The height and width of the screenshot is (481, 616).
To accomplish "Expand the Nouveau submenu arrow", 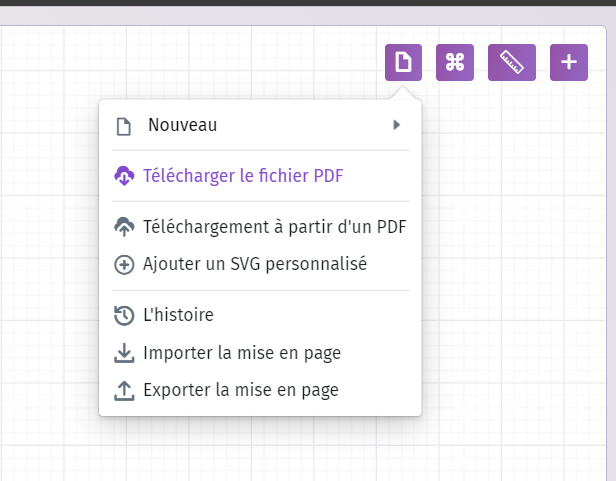I will (x=396, y=125).
